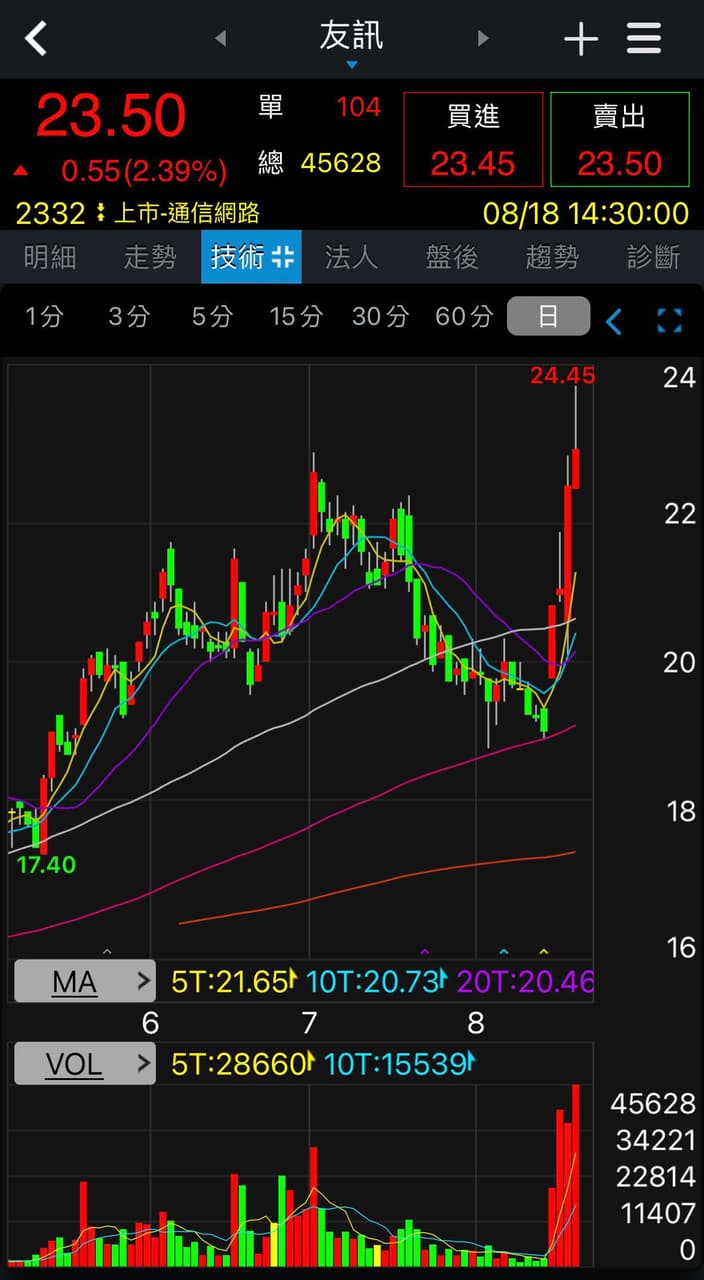Go back using the top-left arrow
Screen dimensions: 704x1280
[37, 39]
